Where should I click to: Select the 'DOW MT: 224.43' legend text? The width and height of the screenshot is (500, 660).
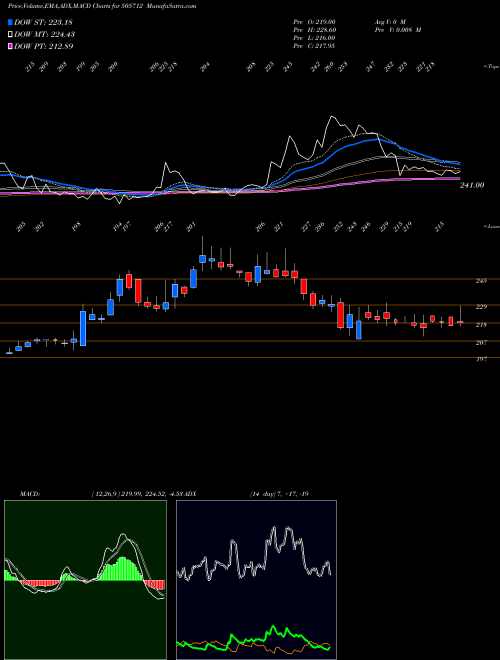click(45, 34)
